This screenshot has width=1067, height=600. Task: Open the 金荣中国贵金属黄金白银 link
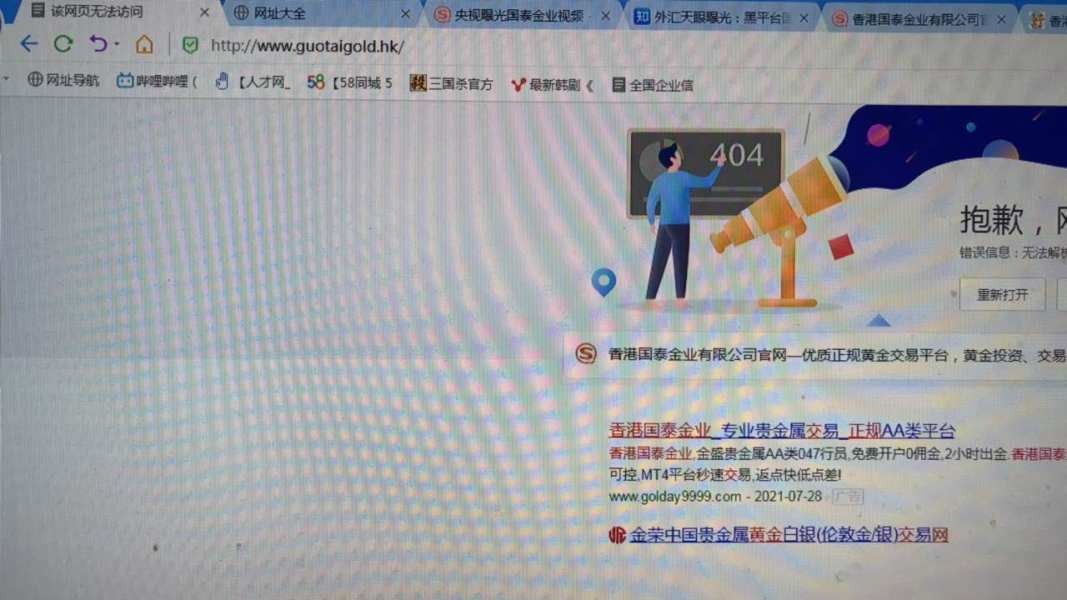[789, 535]
